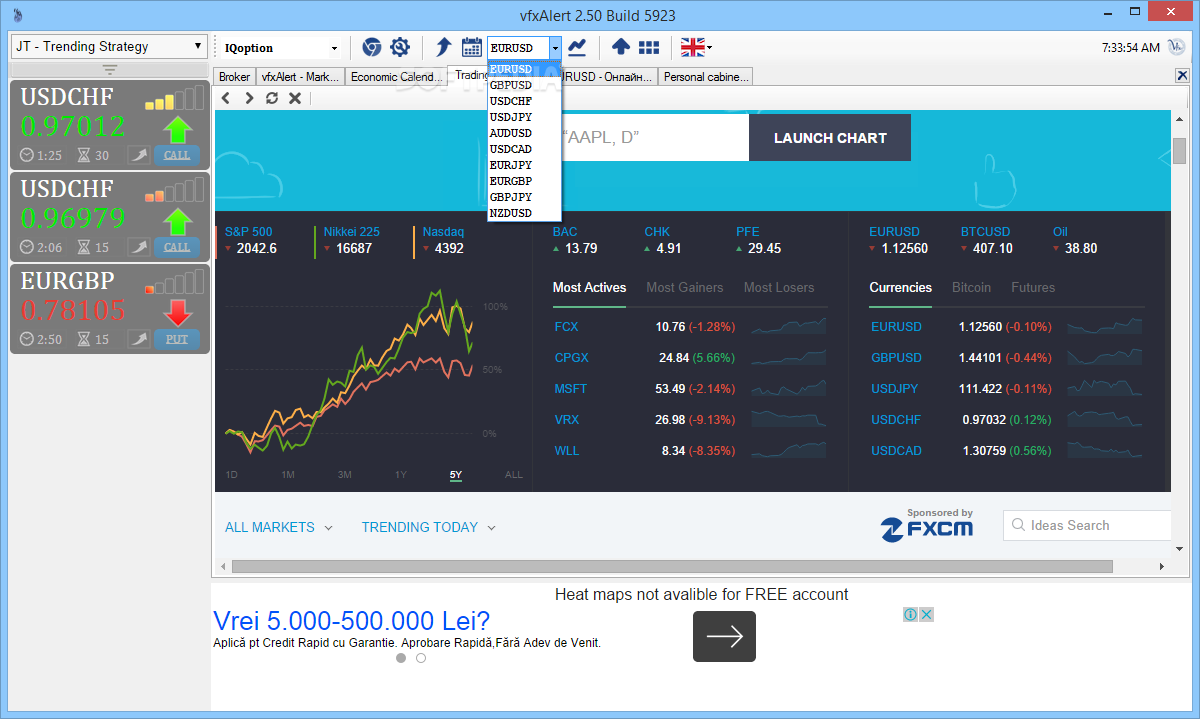Image resolution: width=1200 pixels, height=719 pixels.
Task: Click the arrow button on the ad banner
Action: (724, 636)
